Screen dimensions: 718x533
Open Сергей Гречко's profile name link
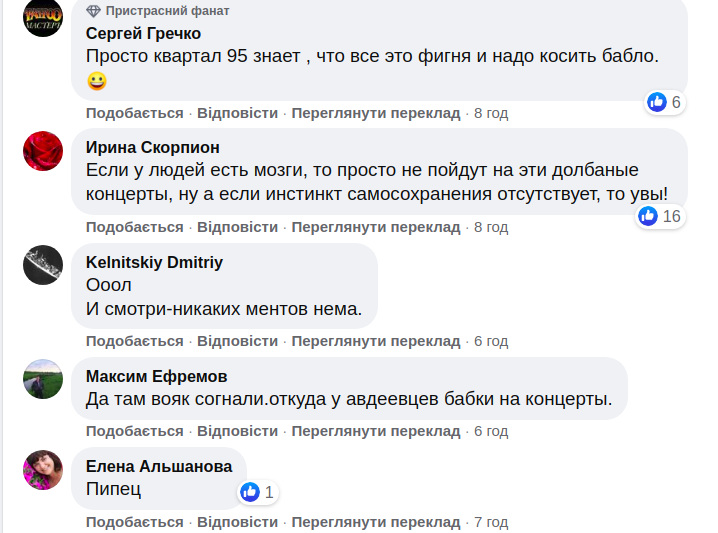pos(143,34)
